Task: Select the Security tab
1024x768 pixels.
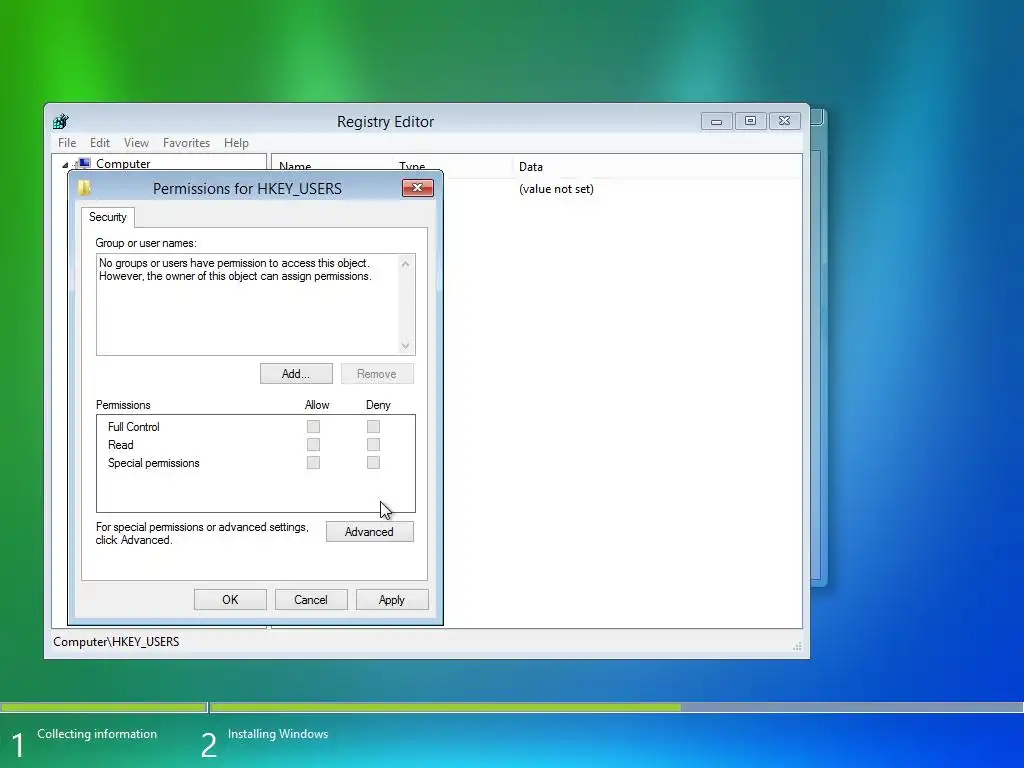Action: [x=108, y=217]
